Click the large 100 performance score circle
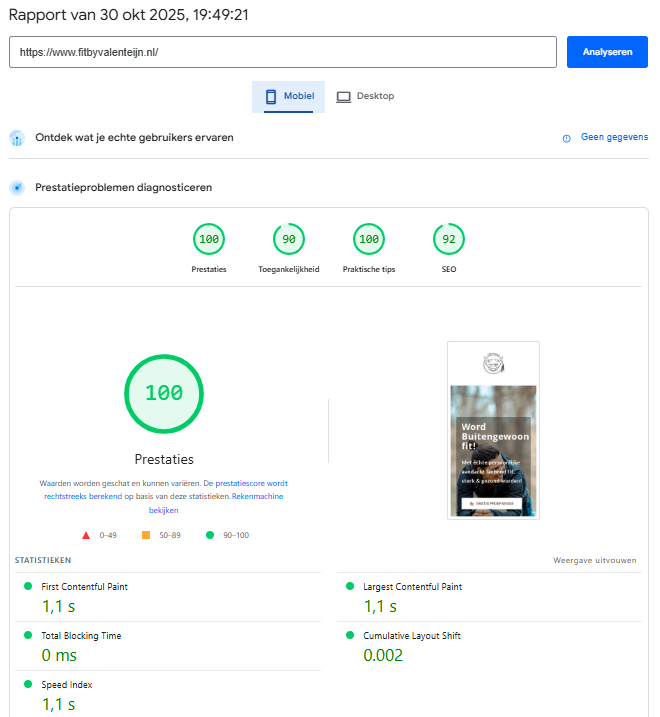 tap(164, 393)
